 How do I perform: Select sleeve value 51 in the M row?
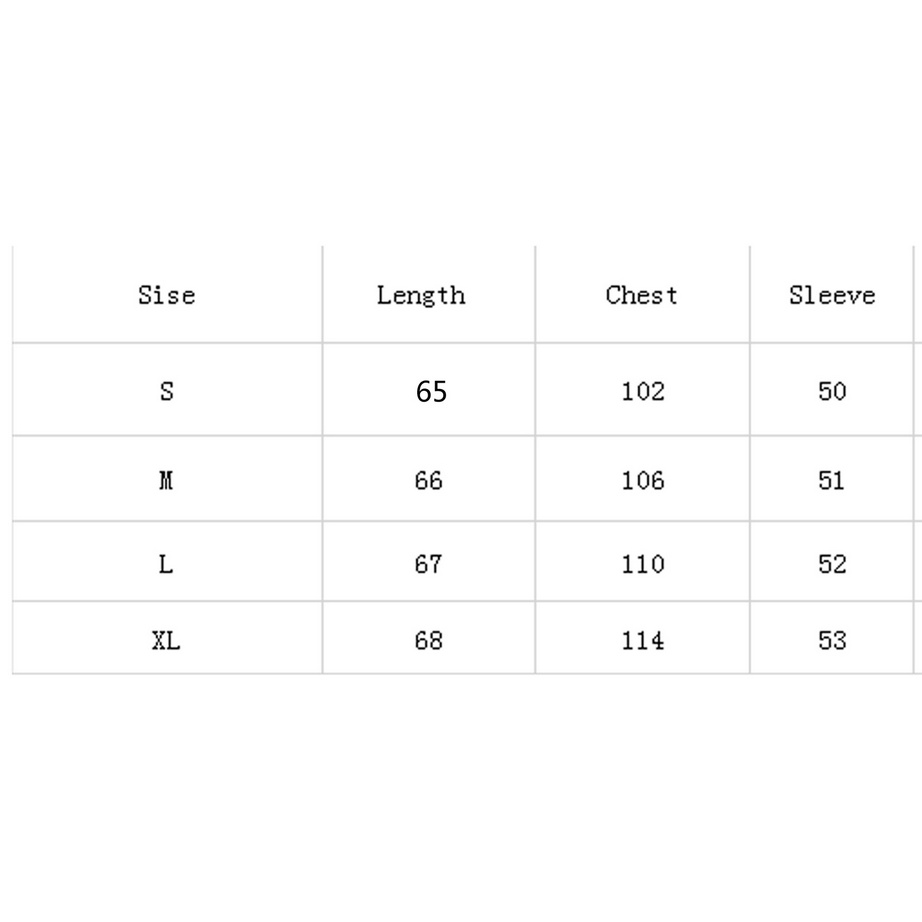point(832,481)
